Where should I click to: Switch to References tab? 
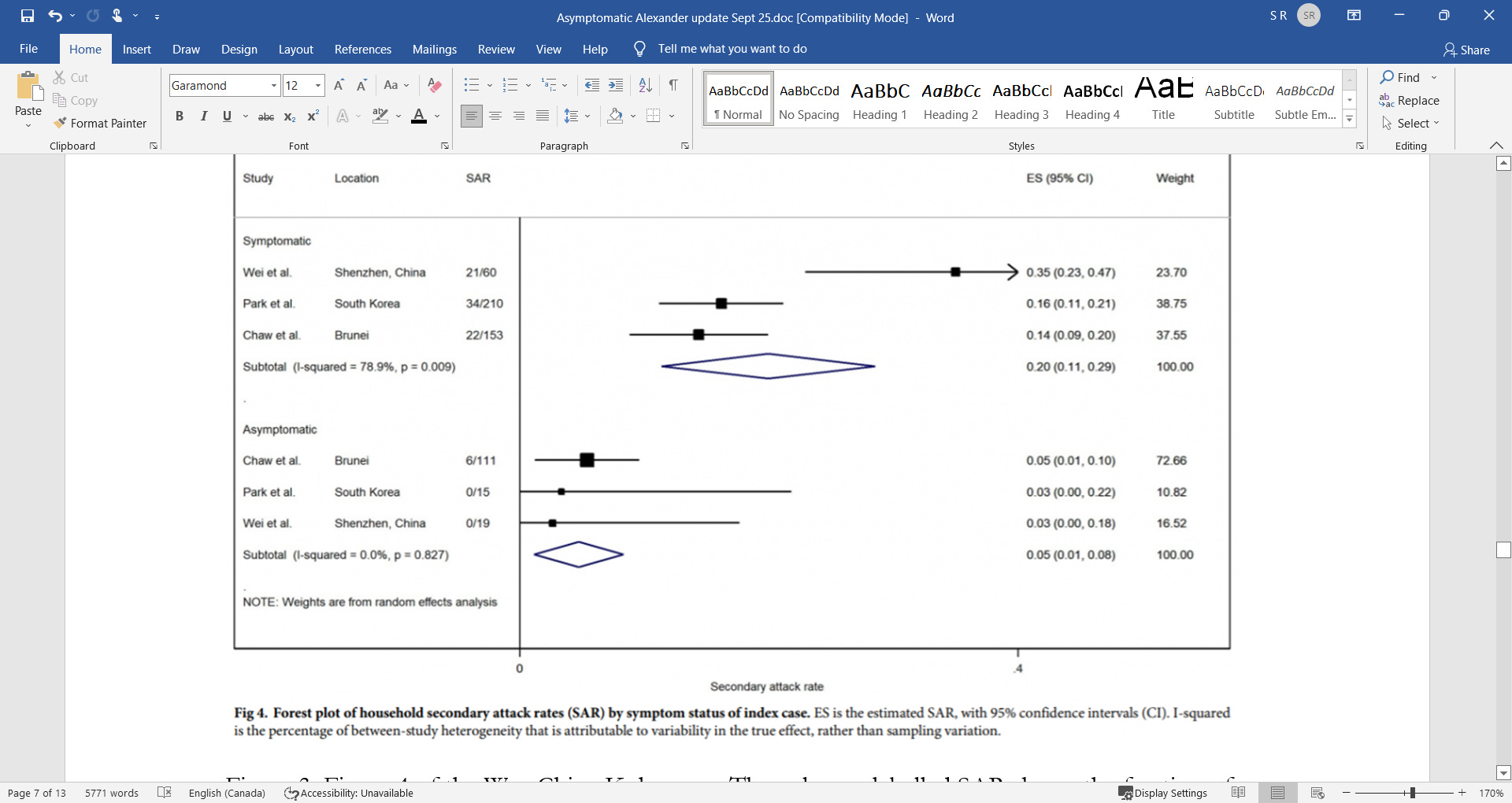click(363, 49)
